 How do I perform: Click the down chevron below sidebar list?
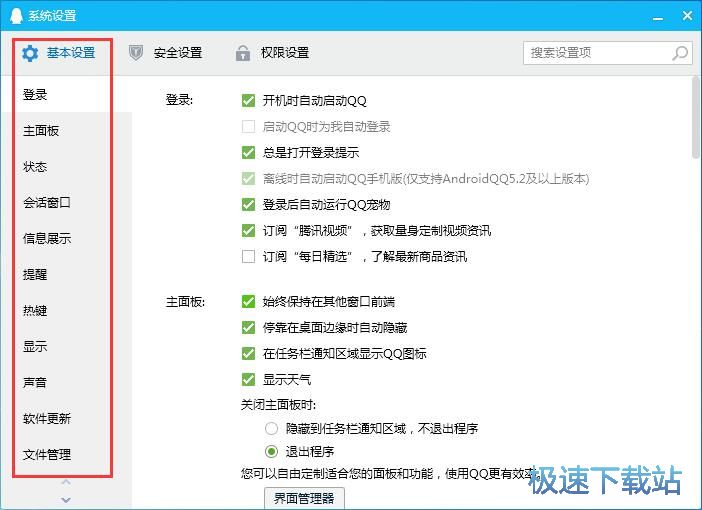click(66, 500)
